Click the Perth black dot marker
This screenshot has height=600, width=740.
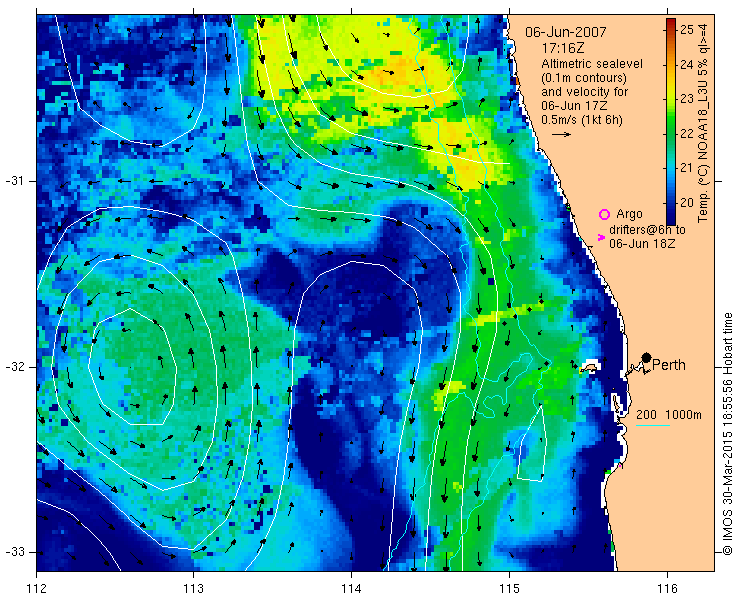[646, 357]
